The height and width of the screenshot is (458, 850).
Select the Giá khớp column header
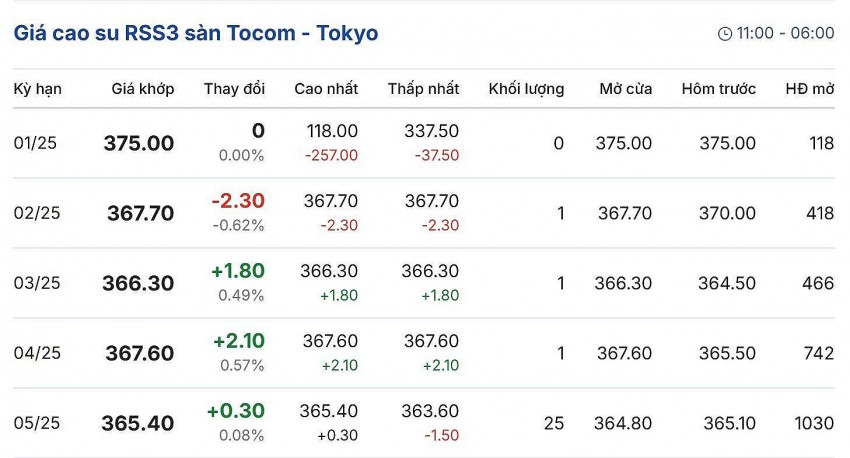(x=143, y=89)
